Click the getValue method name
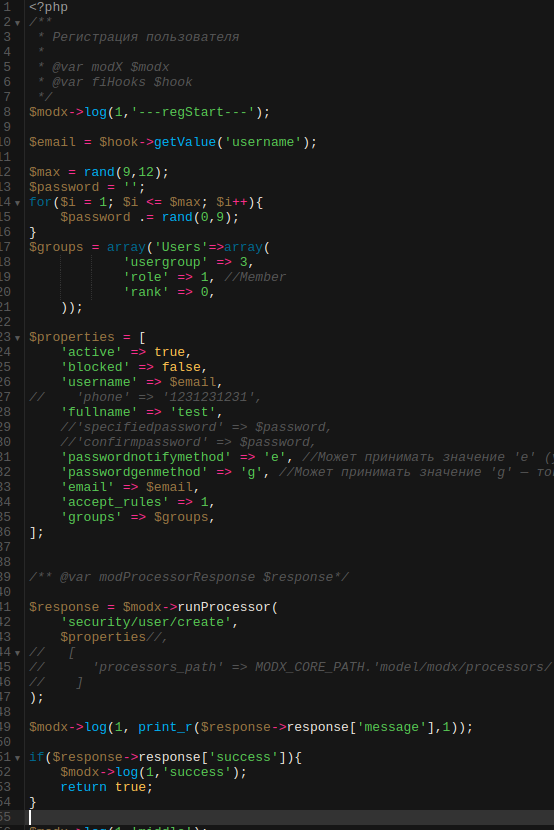Viewport: 554px width, 830px height. [x=185, y=142]
